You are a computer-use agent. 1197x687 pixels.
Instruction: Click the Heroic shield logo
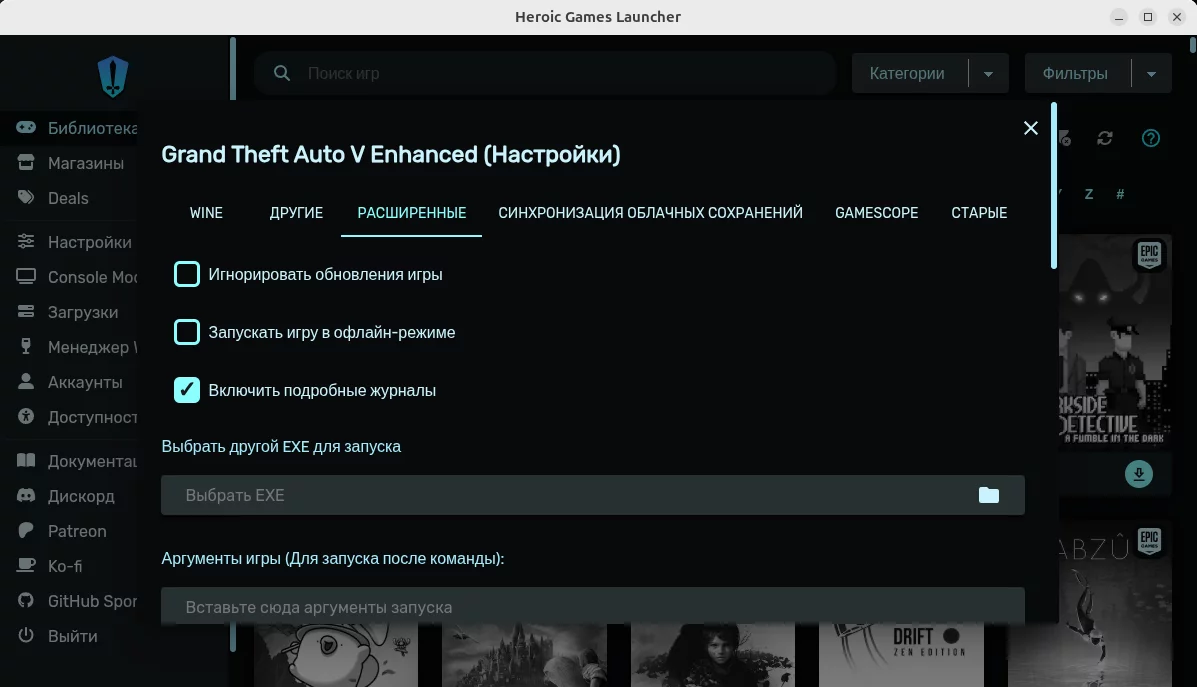[113, 76]
